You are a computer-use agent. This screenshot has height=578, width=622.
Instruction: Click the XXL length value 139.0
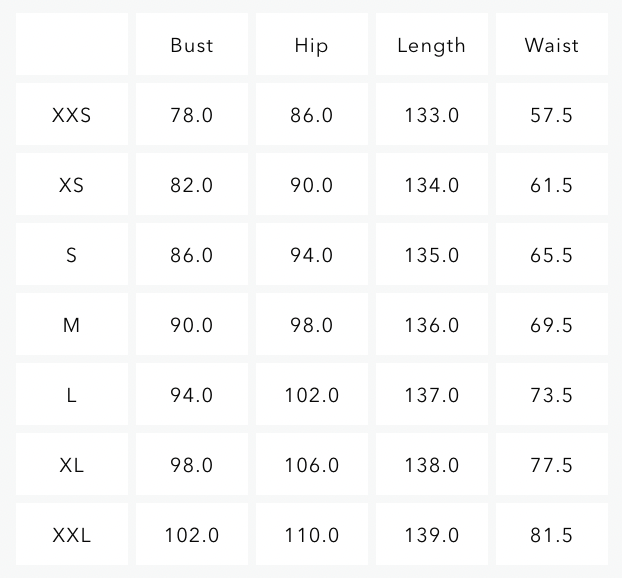432,535
